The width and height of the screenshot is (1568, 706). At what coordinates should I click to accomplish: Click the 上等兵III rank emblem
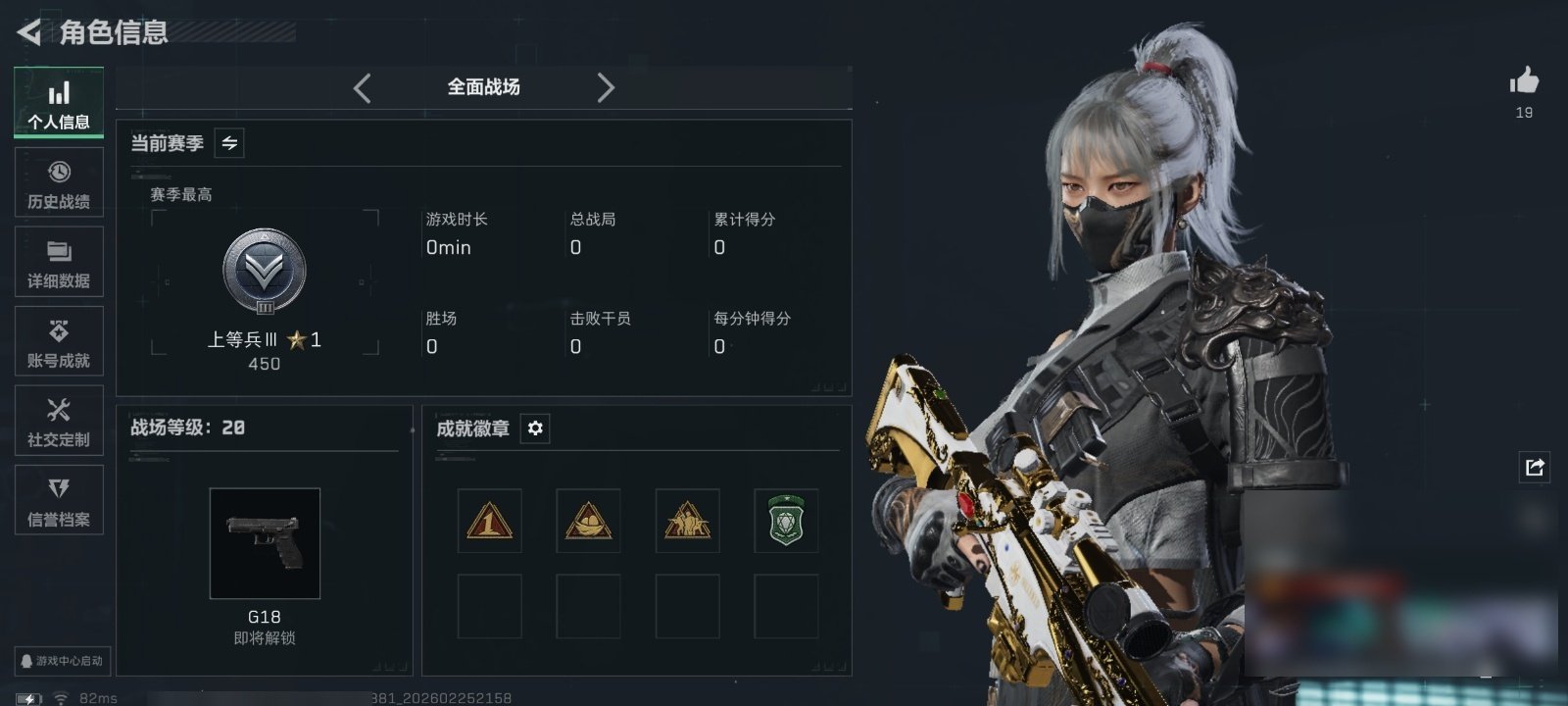click(265, 272)
